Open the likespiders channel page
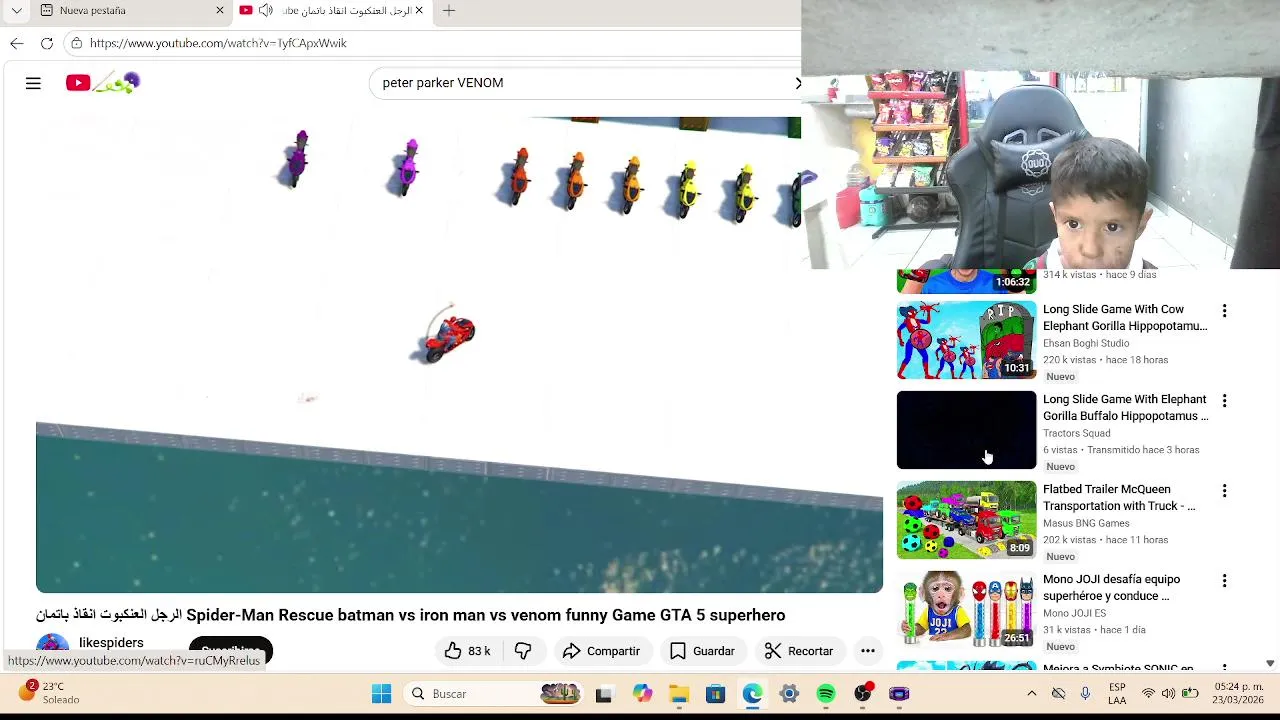Image resolution: width=1280 pixels, height=720 pixels. (x=111, y=643)
